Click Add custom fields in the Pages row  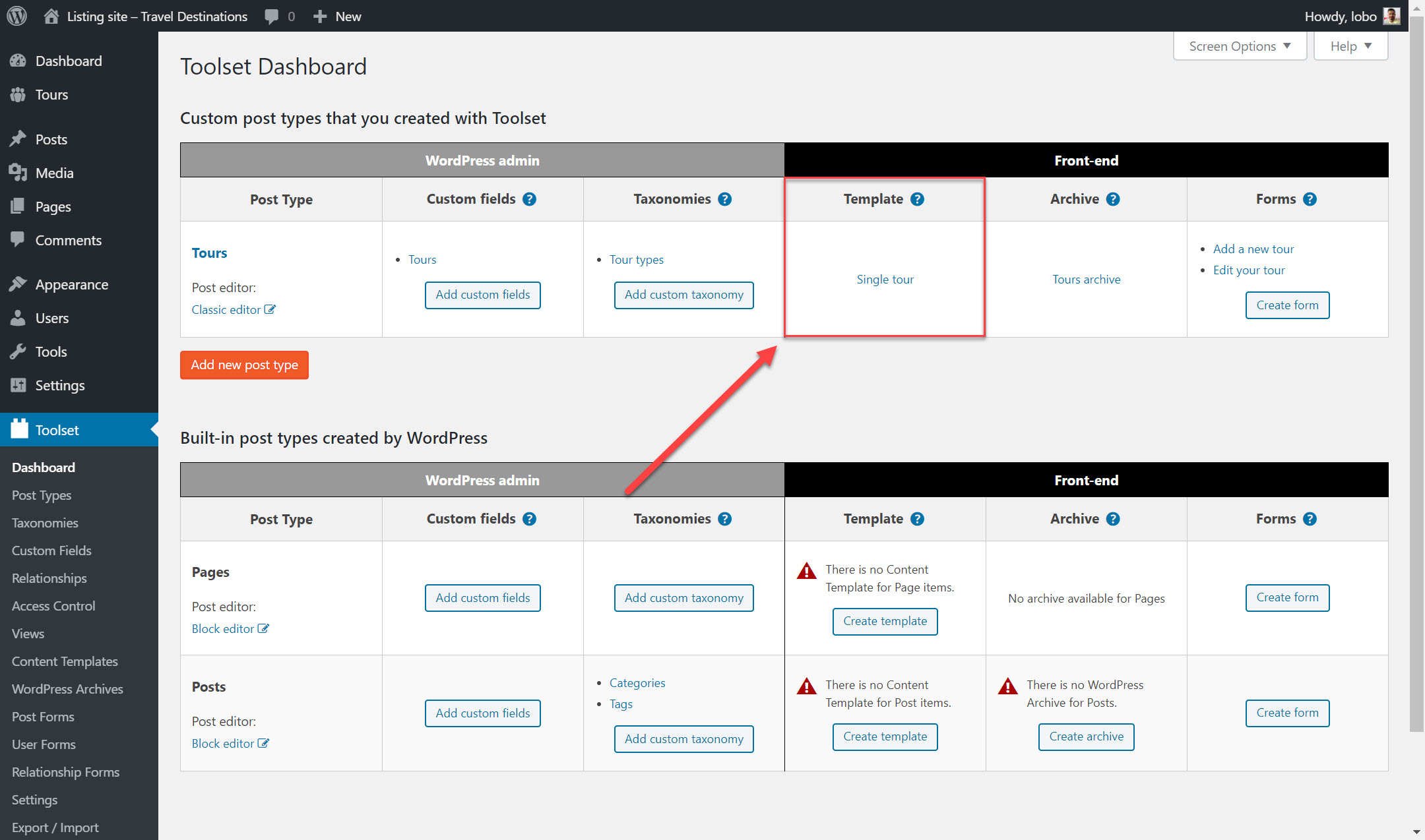pyautogui.click(x=483, y=598)
